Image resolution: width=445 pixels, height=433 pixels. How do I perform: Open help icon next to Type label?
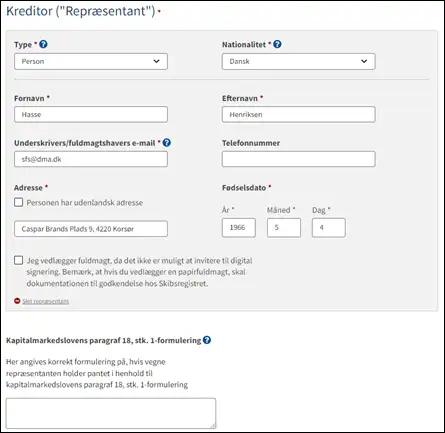43,44
